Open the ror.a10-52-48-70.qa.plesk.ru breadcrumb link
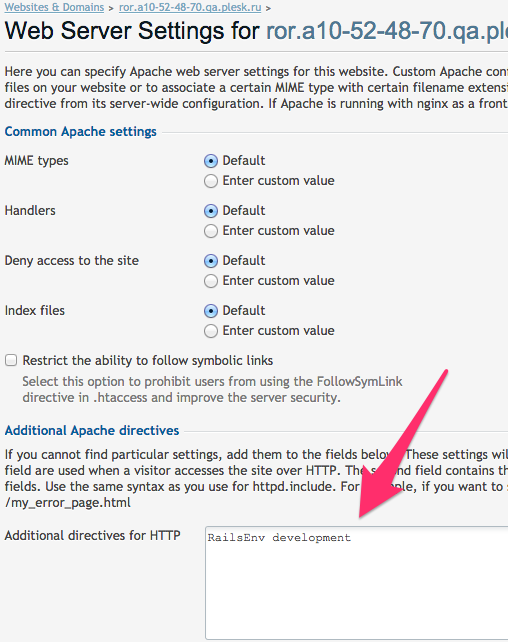The height and width of the screenshot is (642, 508). click(190, 7)
